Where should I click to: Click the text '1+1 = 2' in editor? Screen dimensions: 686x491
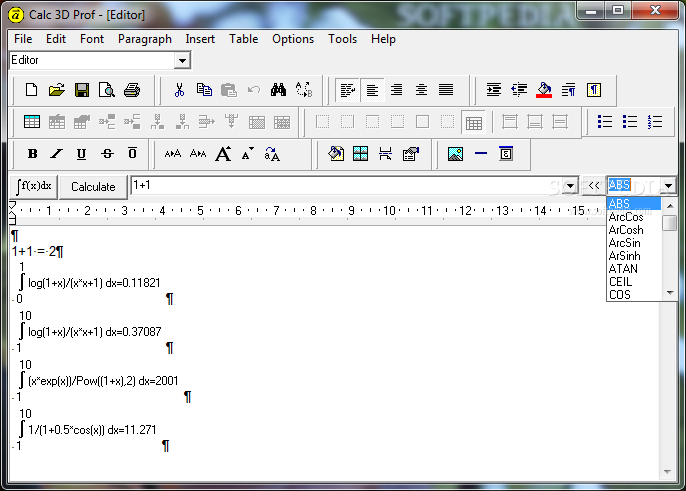click(x=34, y=251)
